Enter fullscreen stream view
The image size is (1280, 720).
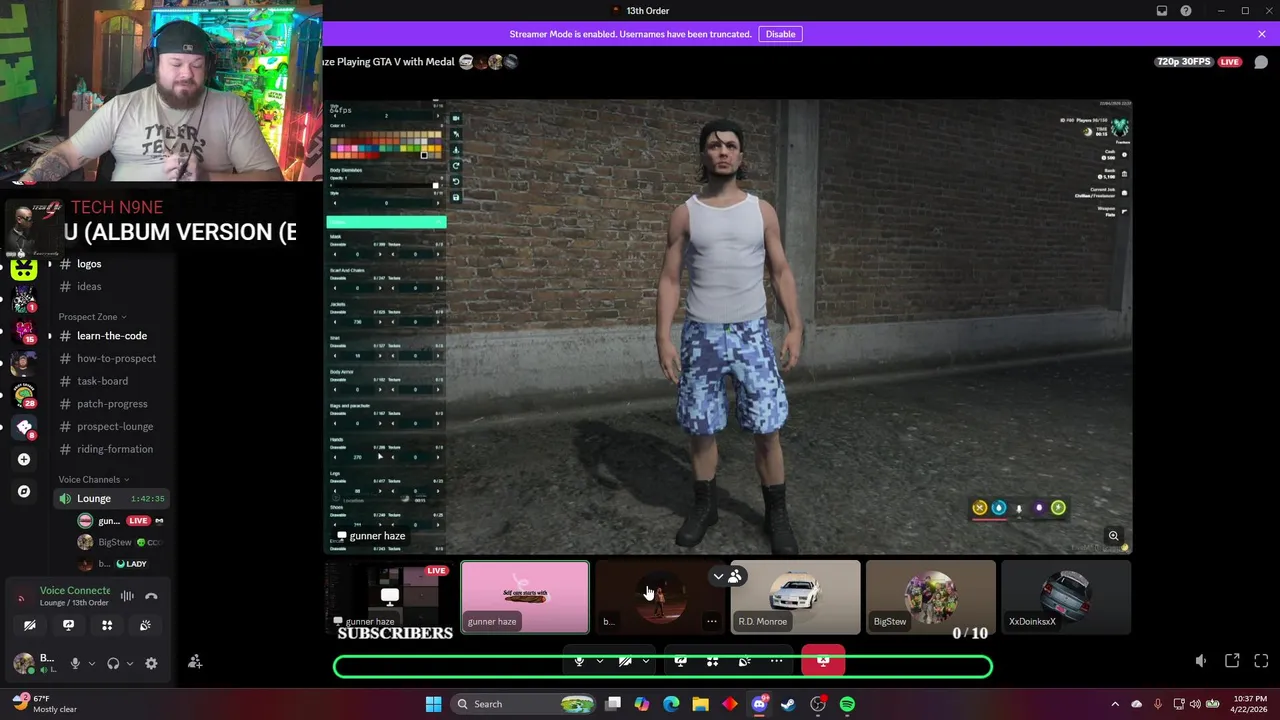1261,661
